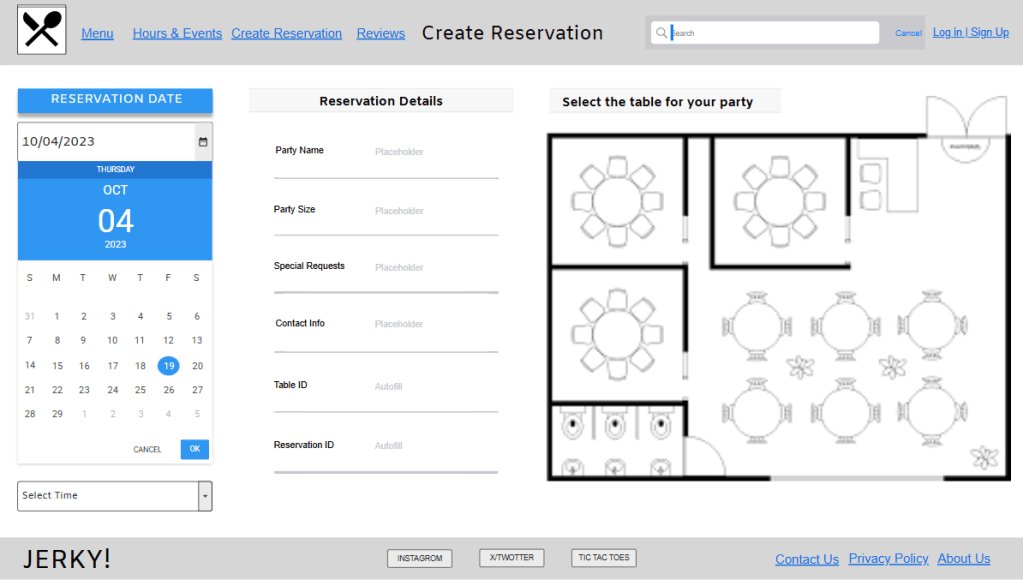View the Privacy Policy
Viewport: 1023px width, 580px height.
(x=888, y=558)
